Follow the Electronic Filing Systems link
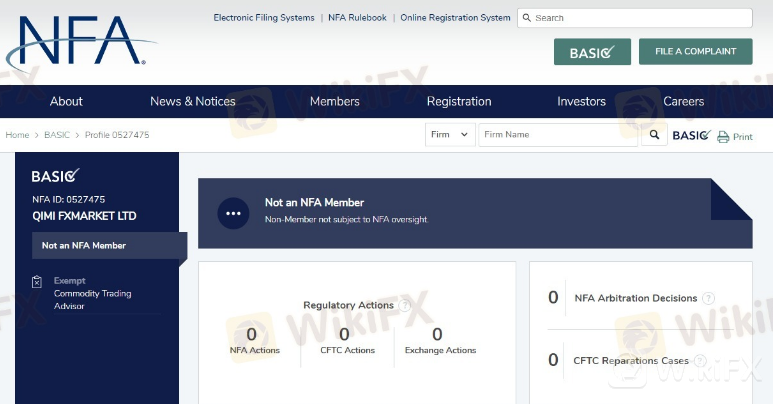This screenshot has width=773, height=404. click(263, 18)
